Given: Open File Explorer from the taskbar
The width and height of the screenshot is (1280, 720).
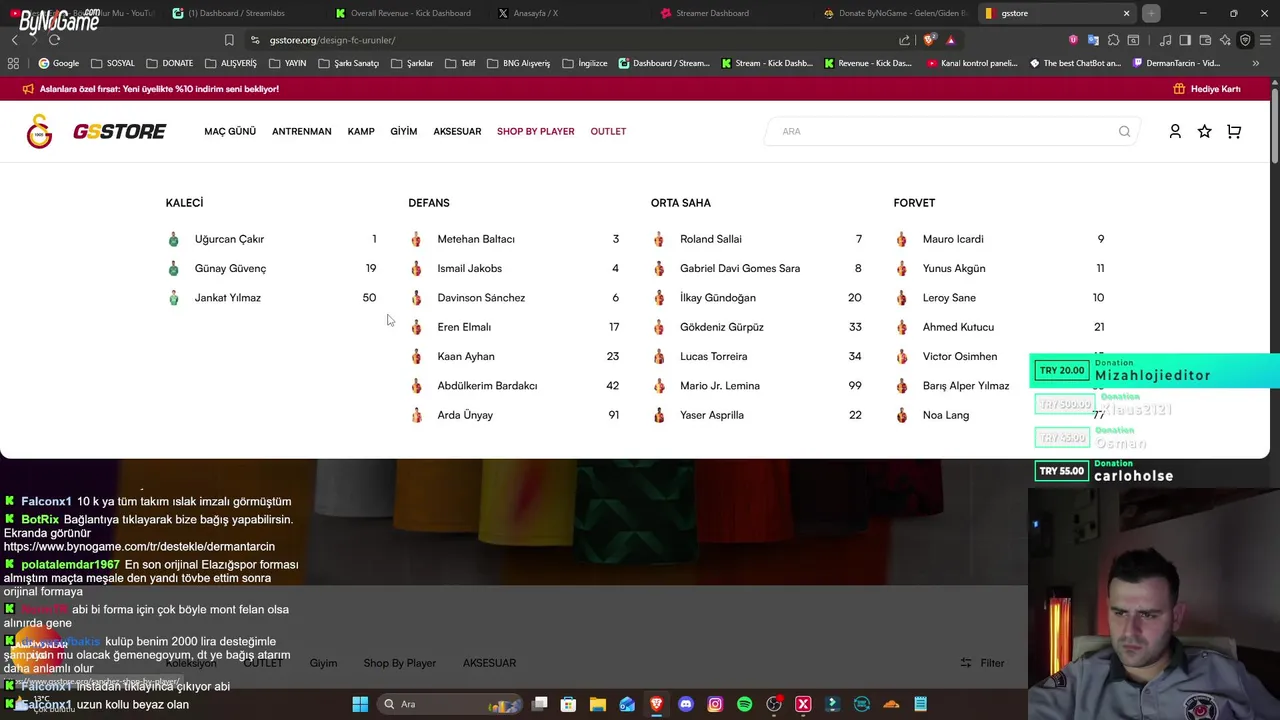Looking at the screenshot, I should [597, 704].
